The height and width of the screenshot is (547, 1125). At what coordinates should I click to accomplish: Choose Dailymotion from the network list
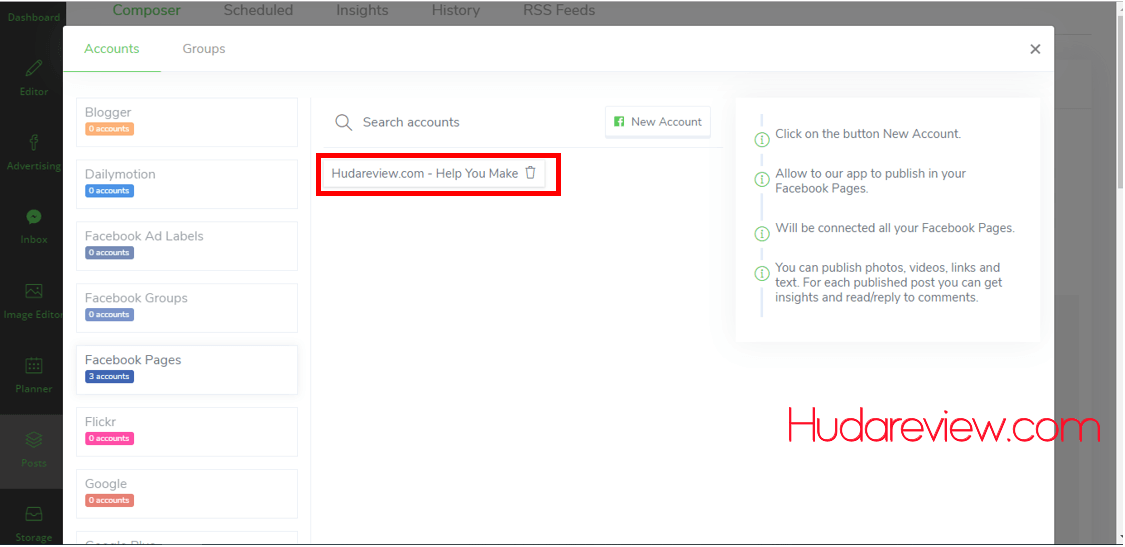[x=187, y=183]
